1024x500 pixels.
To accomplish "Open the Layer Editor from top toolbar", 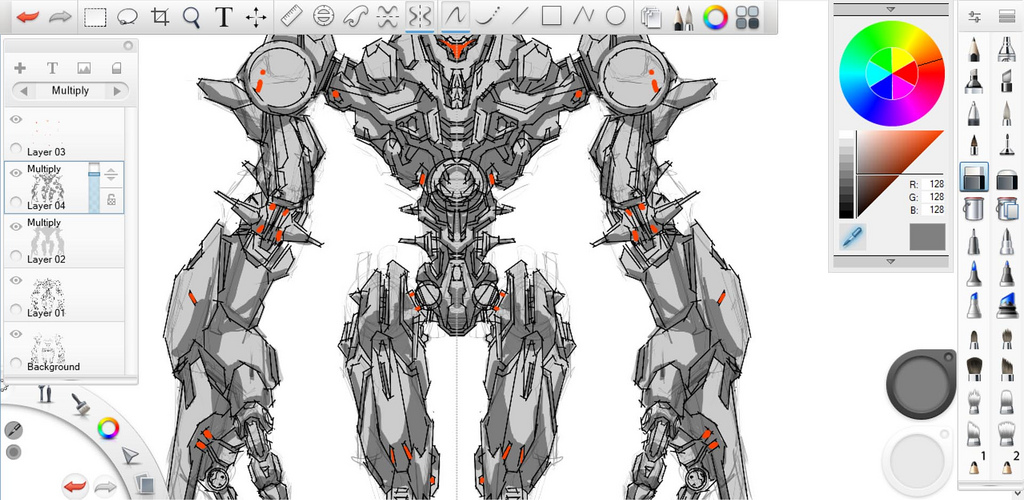I will [650, 17].
